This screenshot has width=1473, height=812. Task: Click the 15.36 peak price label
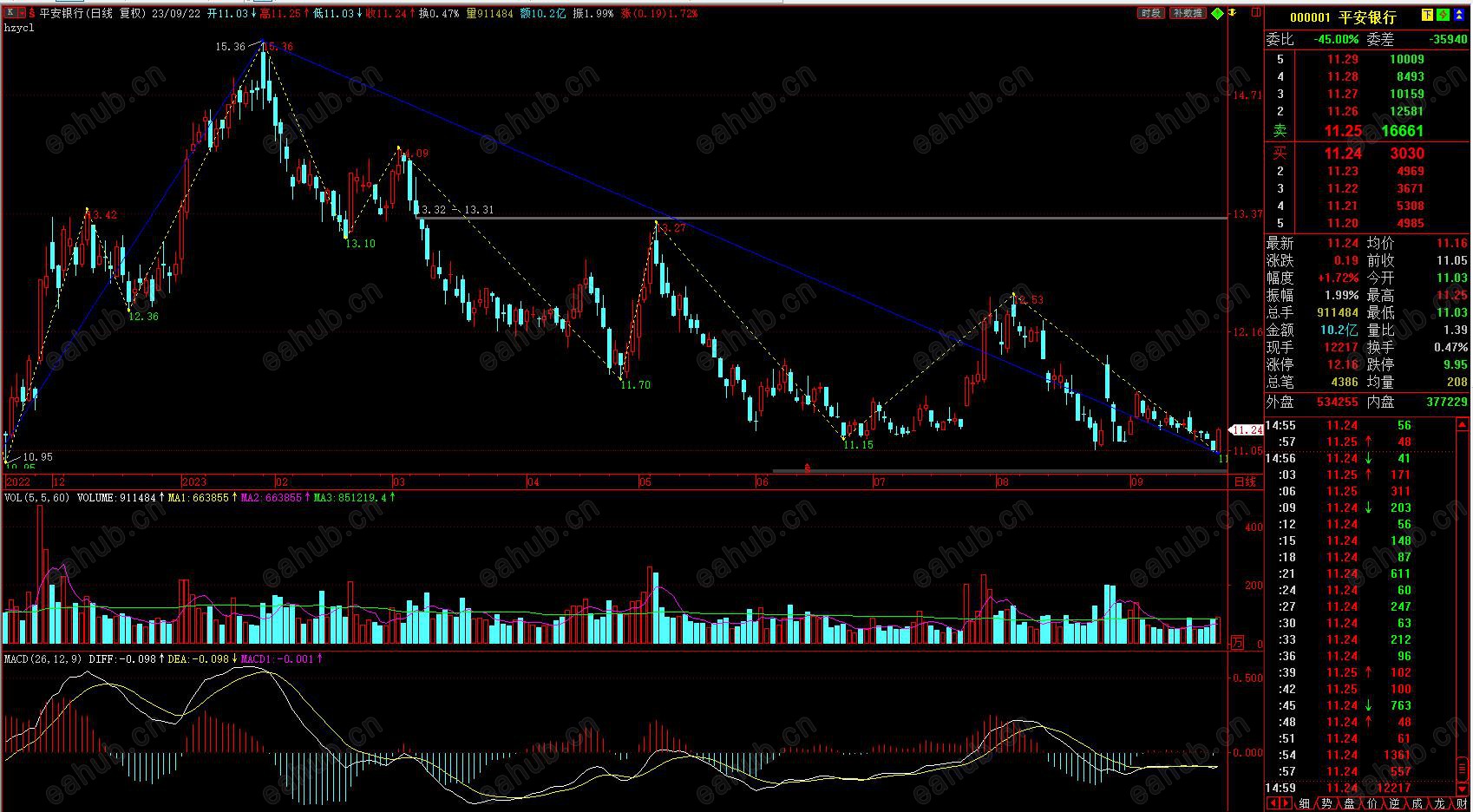tap(231, 47)
